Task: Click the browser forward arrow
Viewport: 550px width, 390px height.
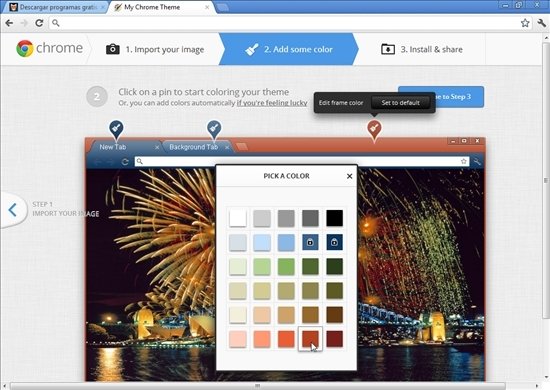Action: pos(24,23)
